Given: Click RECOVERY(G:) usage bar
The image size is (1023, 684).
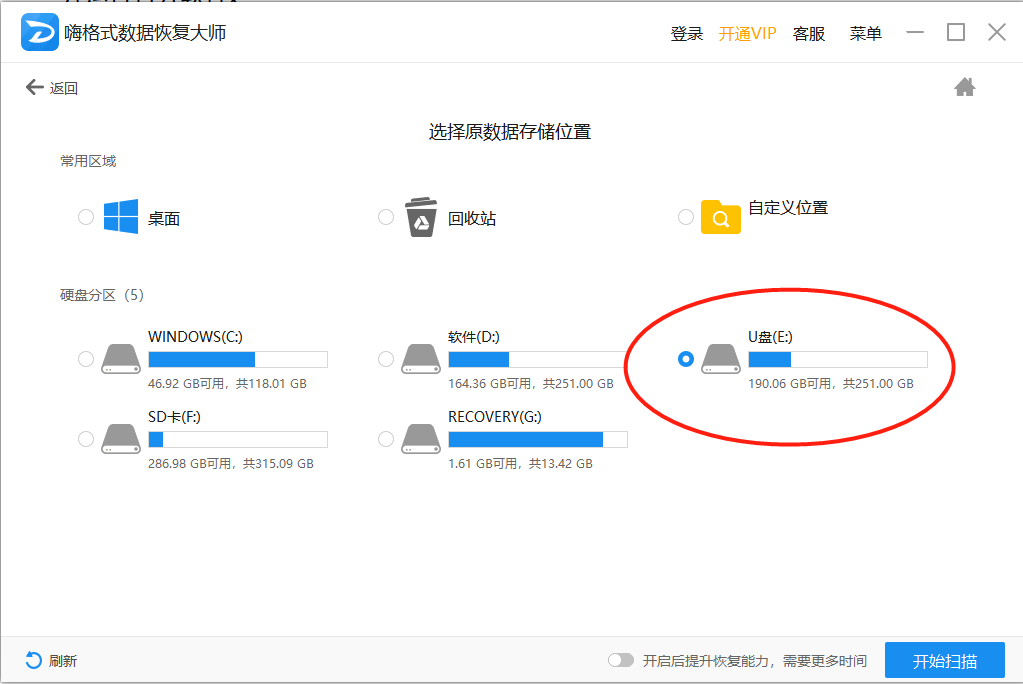Looking at the screenshot, I should coord(538,440).
